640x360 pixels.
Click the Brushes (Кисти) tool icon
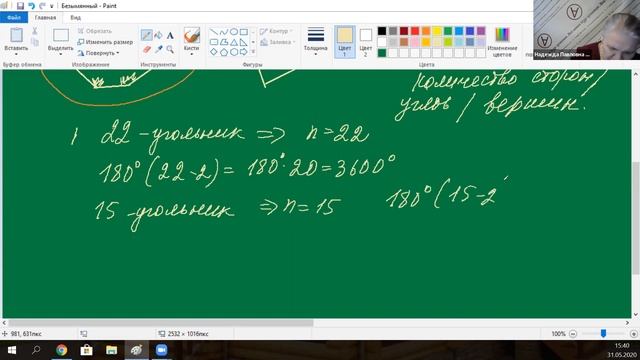(x=191, y=36)
